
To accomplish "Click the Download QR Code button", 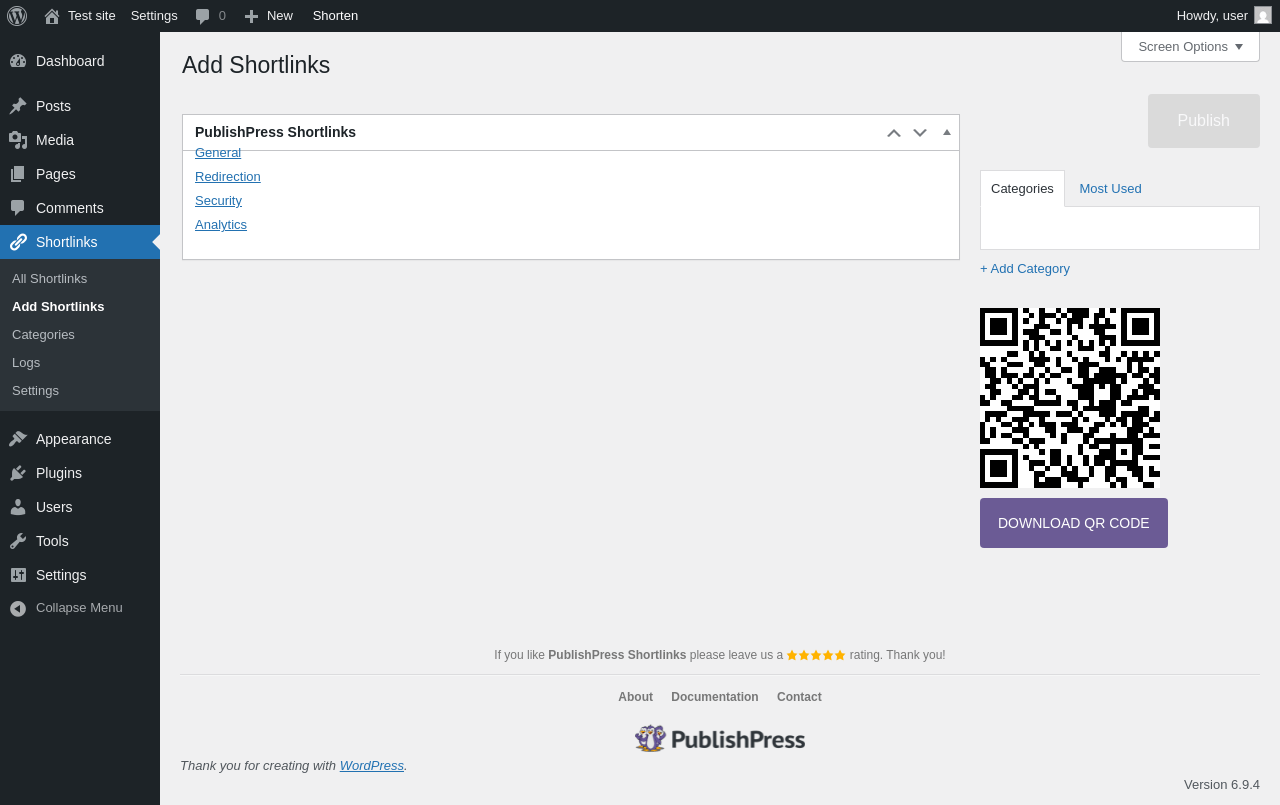I will pyautogui.click(x=1074, y=523).
